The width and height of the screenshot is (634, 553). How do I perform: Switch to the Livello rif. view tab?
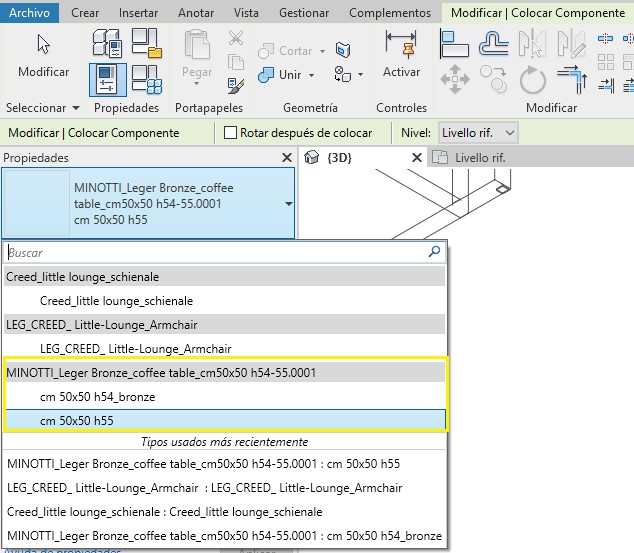point(479,158)
